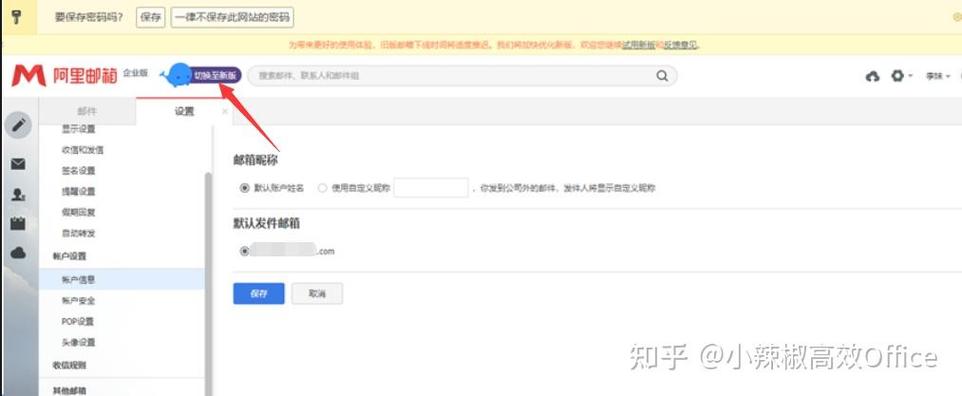
Task: Click the compose pencil icon
Action: (18, 125)
